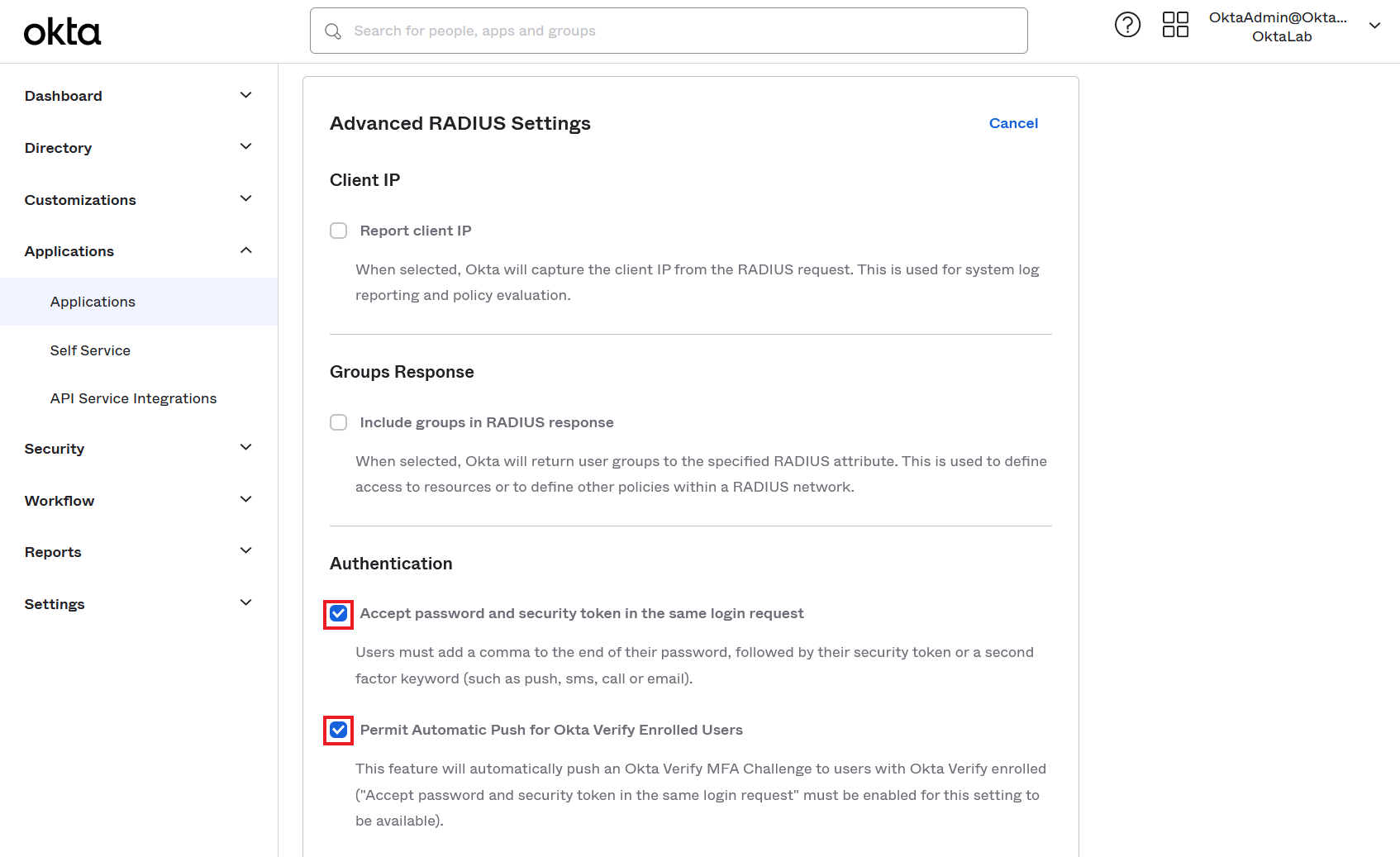Cancel the Advanced RADIUS Settings edit
The height and width of the screenshot is (857, 1400).
tap(1013, 123)
